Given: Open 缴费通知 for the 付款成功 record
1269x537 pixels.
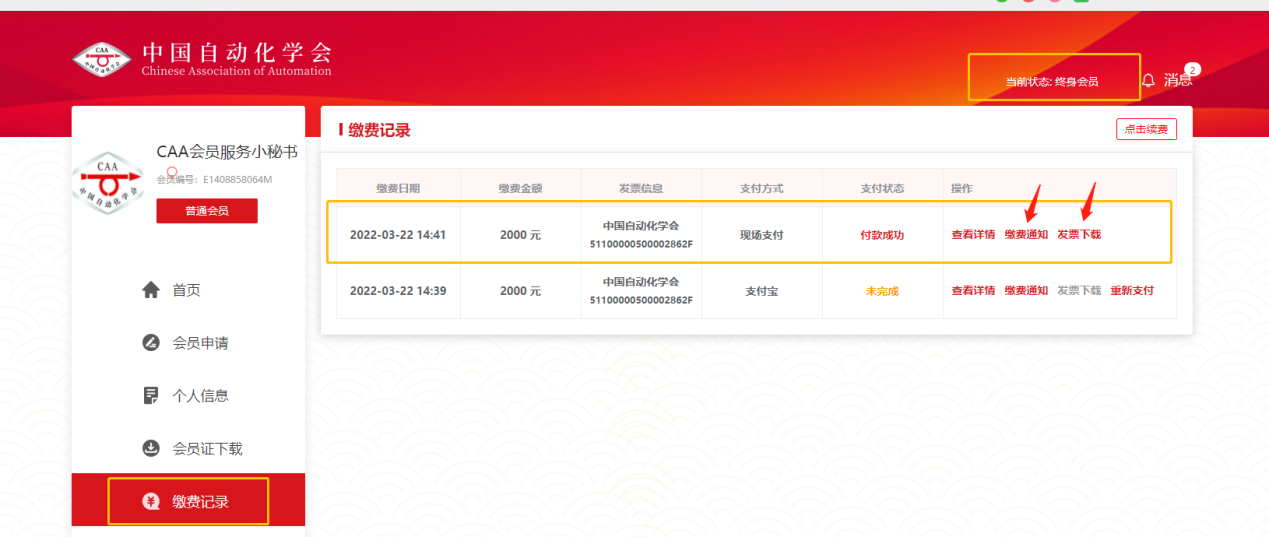Looking at the screenshot, I should [1026, 235].
